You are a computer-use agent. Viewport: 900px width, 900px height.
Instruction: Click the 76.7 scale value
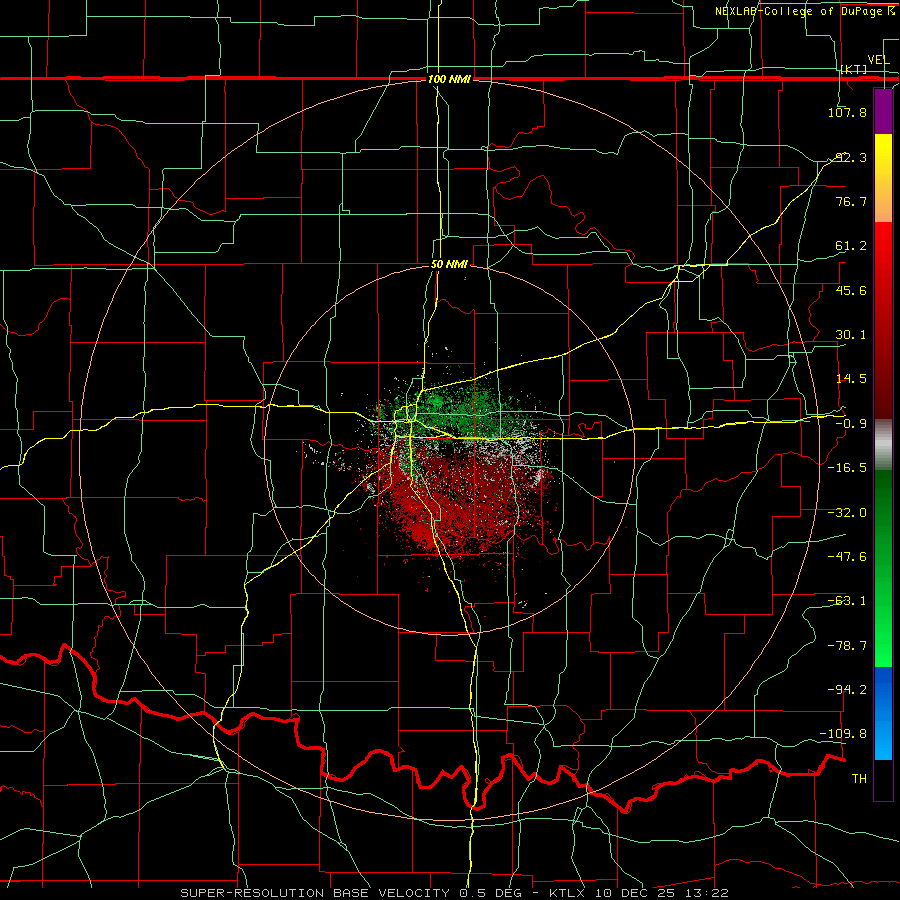click(x=851, y=201)
